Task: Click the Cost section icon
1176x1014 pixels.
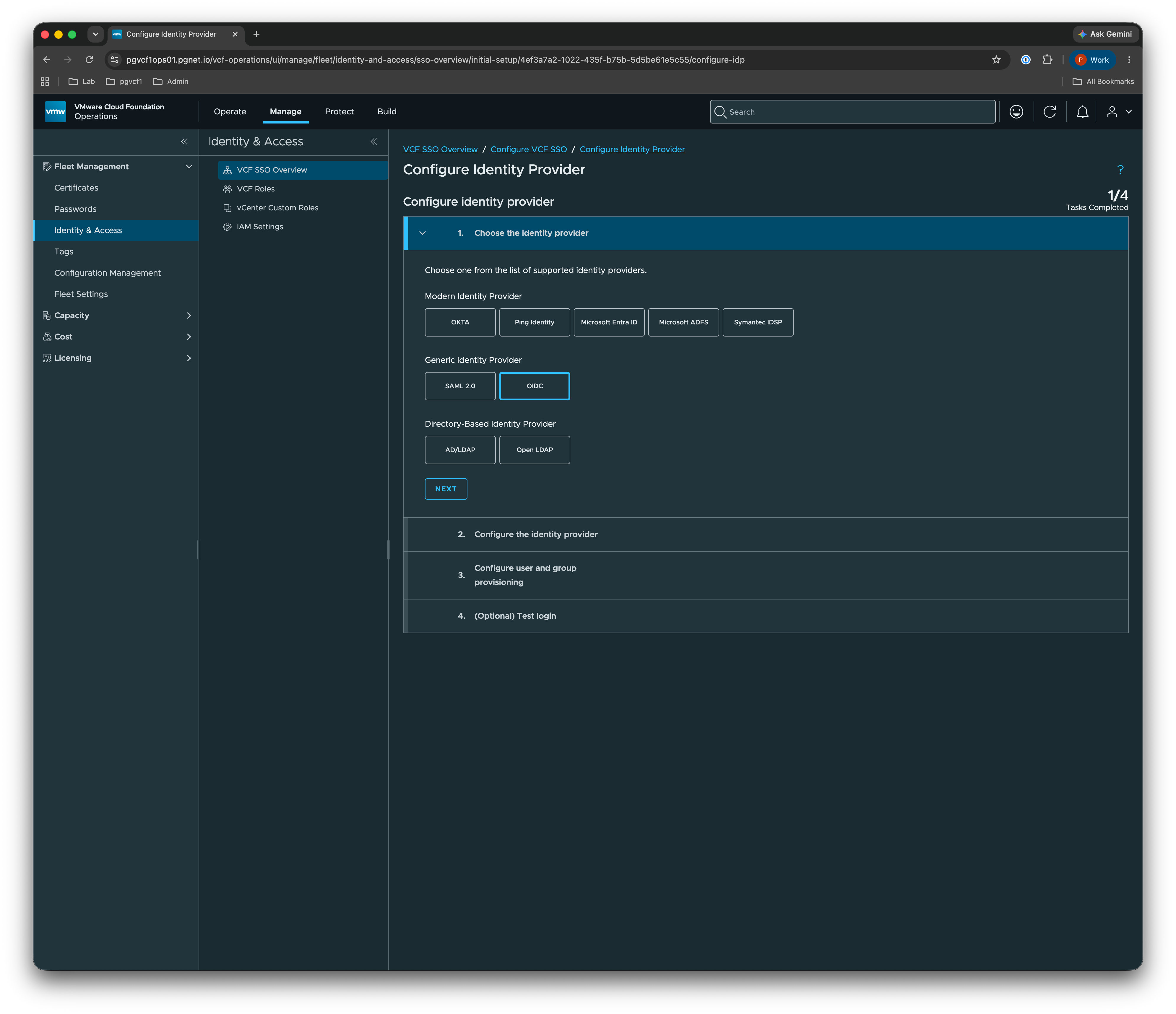Action: pos(47,337)
